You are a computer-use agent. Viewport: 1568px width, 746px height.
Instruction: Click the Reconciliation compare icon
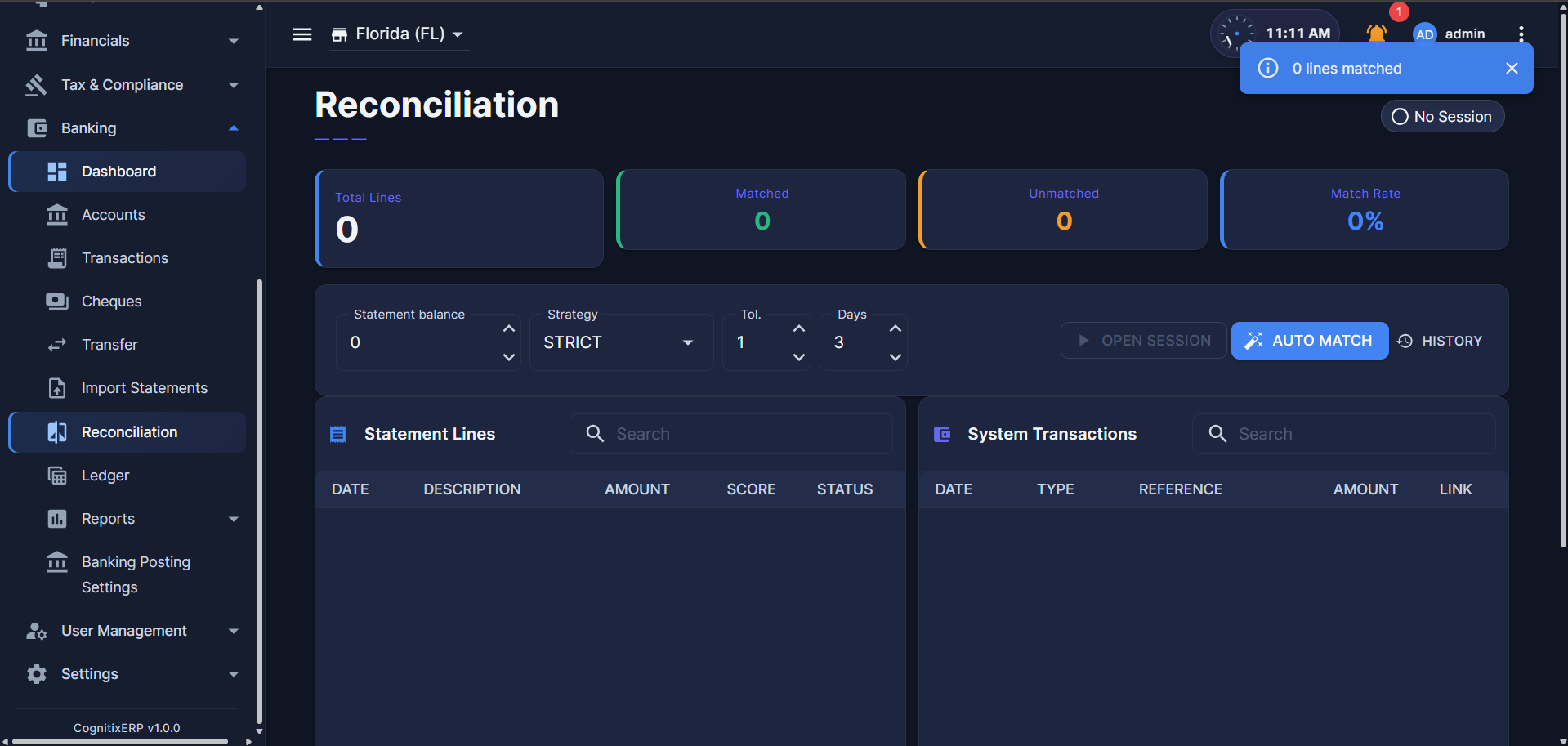tap(57, 432)
